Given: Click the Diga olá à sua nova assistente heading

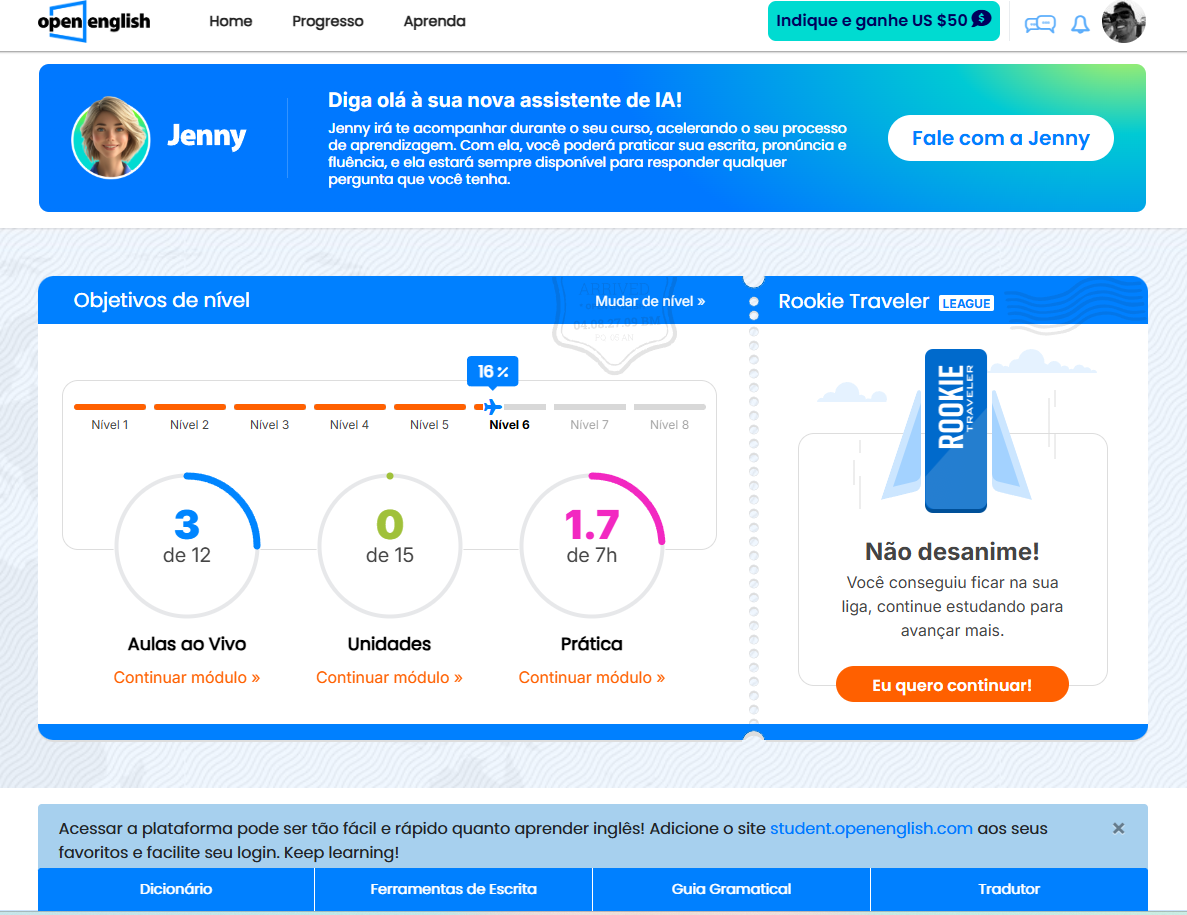Looking at the screenshot, I should point(505,100).
